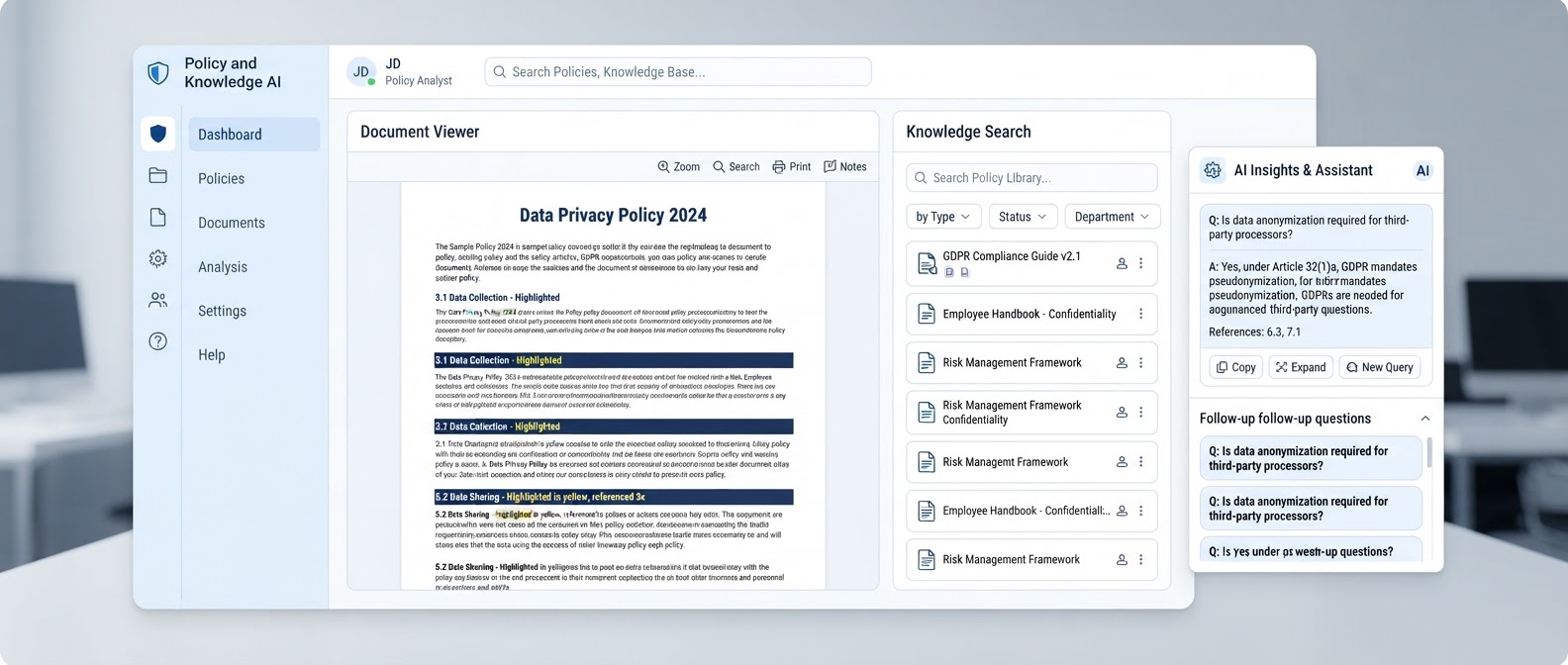Click the AI badge in the assistant header
This screenshot has width=1568, height=665.
pos(1422,170)
